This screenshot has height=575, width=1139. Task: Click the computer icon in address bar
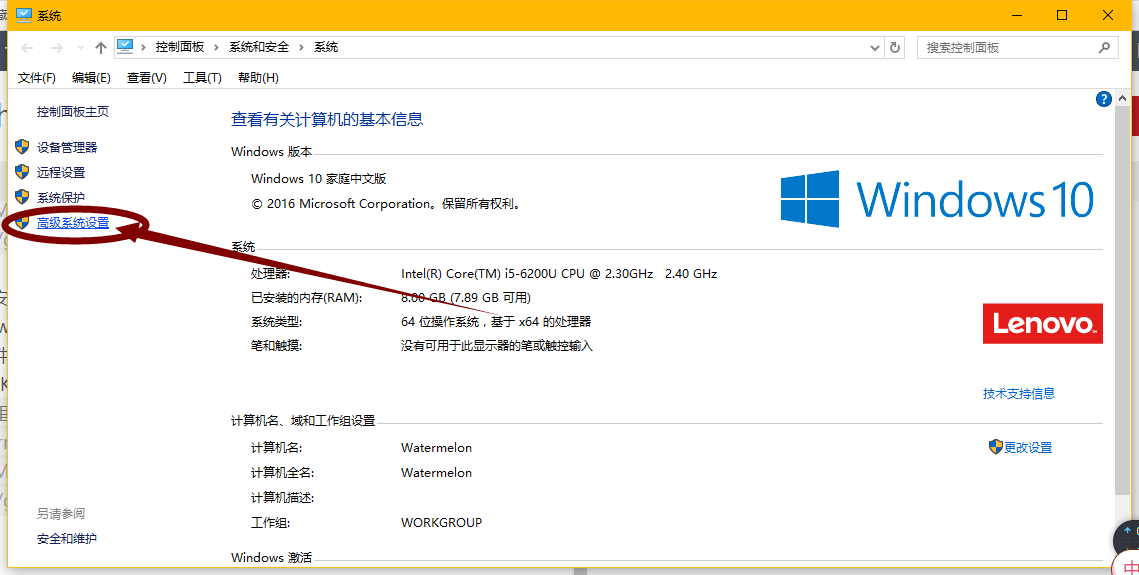coord(125,46)
